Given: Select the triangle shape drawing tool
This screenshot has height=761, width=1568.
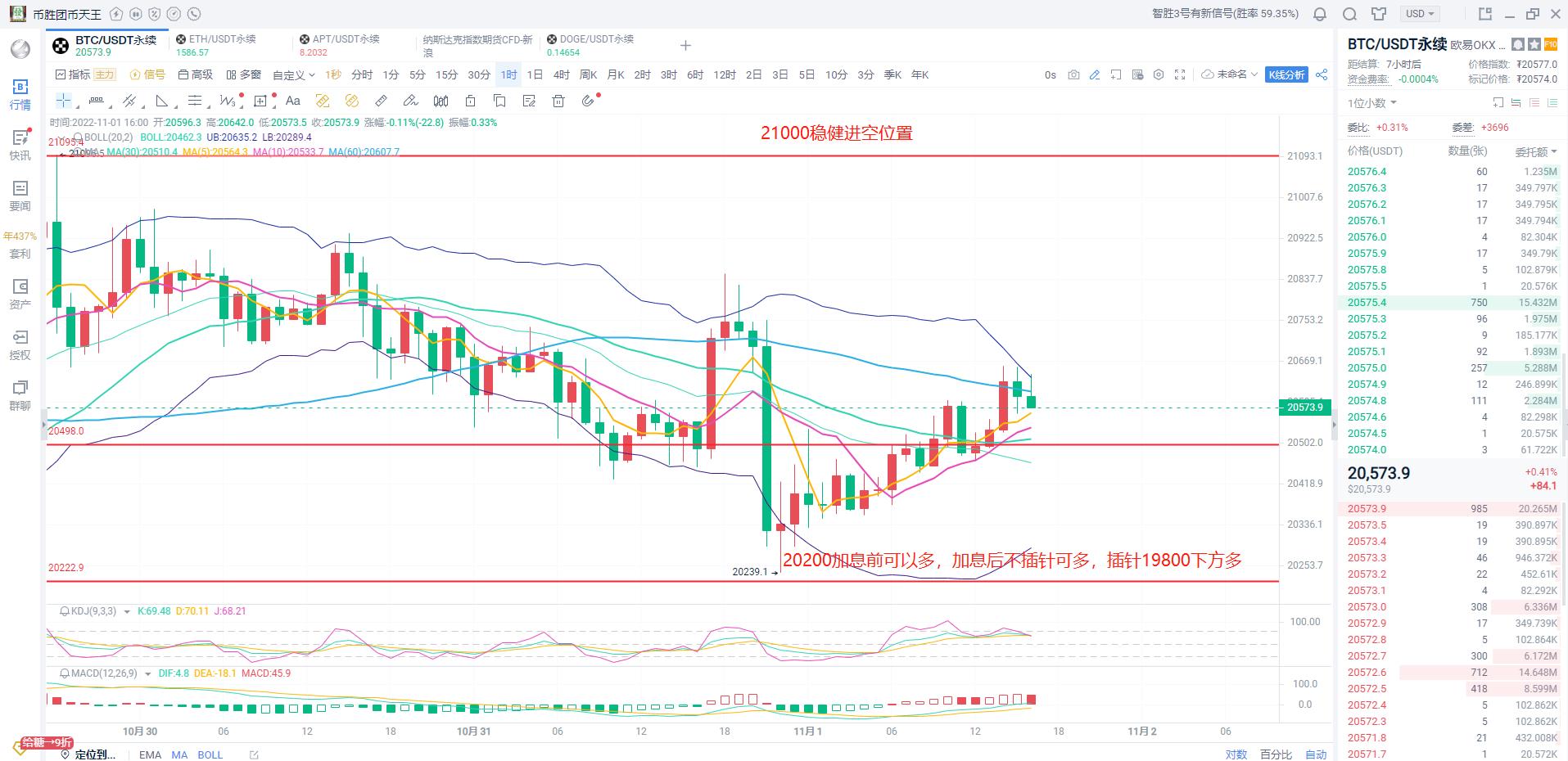Looking at the screenshot, I should click(x=162, y=101).
